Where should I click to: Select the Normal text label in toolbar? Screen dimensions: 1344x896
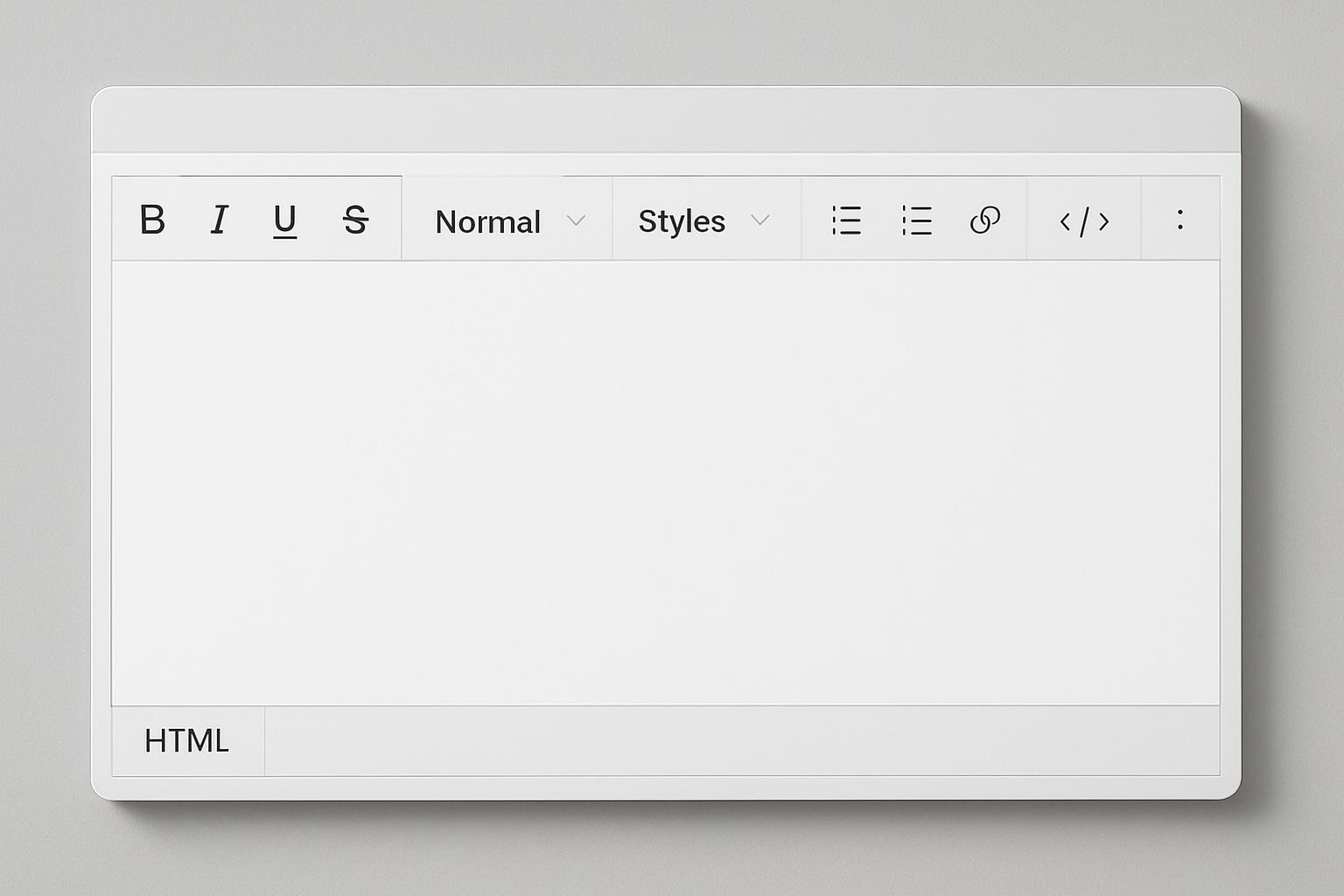click(x=487, y=221)
